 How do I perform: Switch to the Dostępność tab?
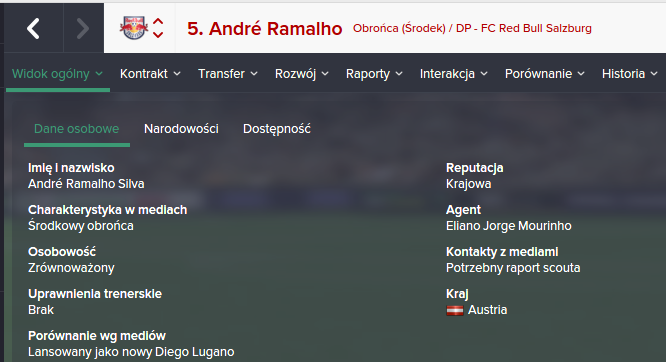pyautogui.click(x=277, y=129)
